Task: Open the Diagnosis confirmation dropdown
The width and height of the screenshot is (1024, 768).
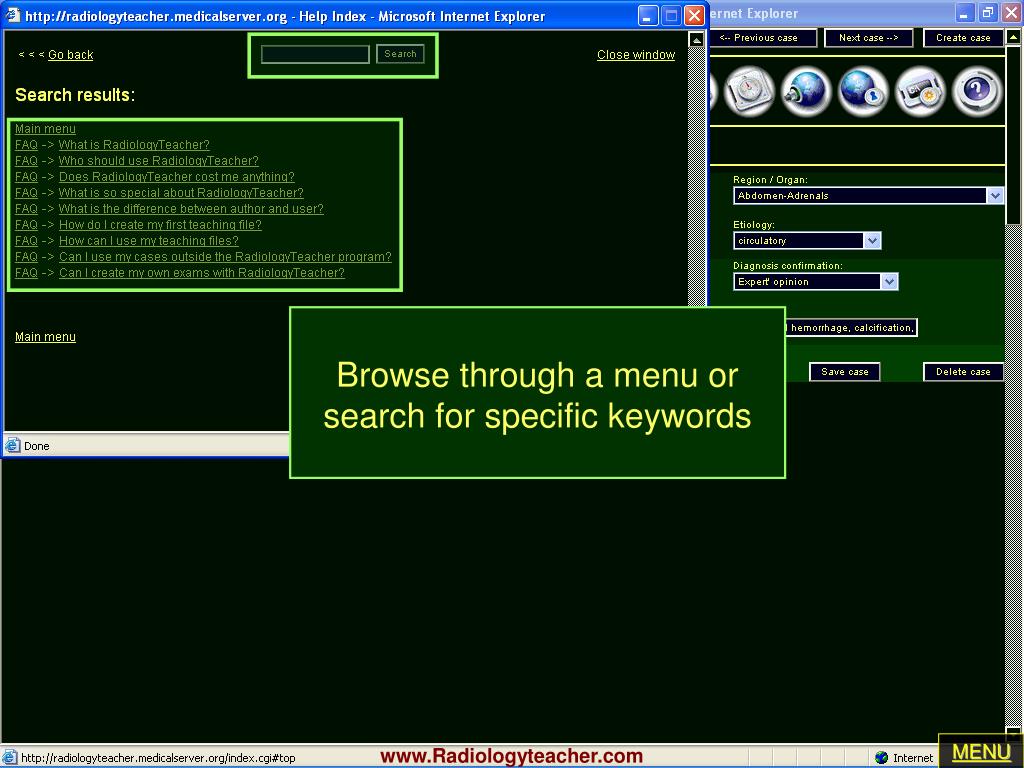Action: (x=815, y=281)
